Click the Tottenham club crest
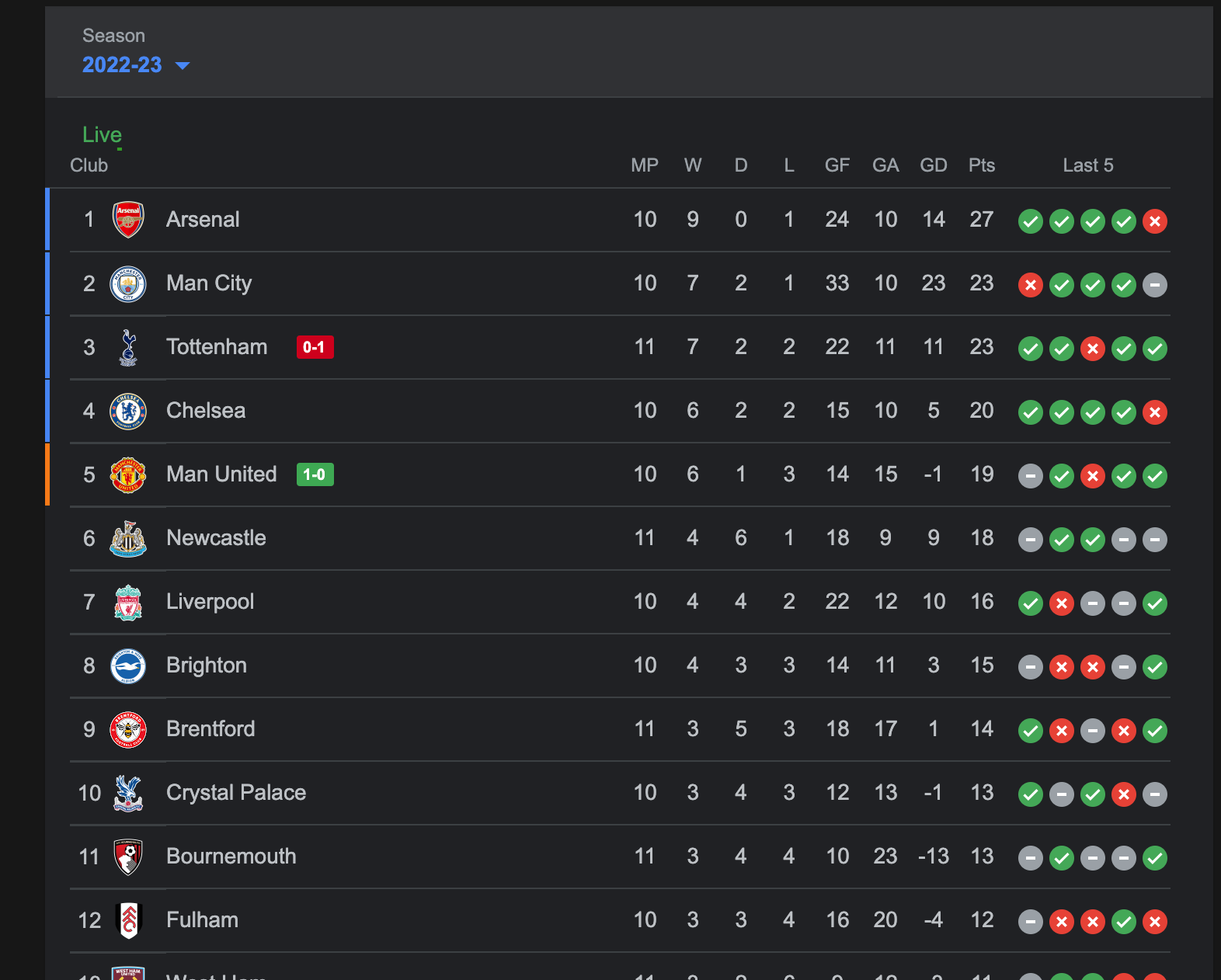This screenshot has width=1221, height=980. pos(128,347)
